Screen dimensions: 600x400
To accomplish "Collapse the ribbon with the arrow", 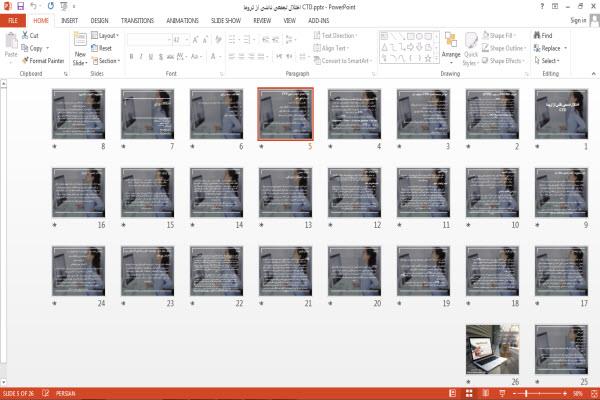I will 593,73.
